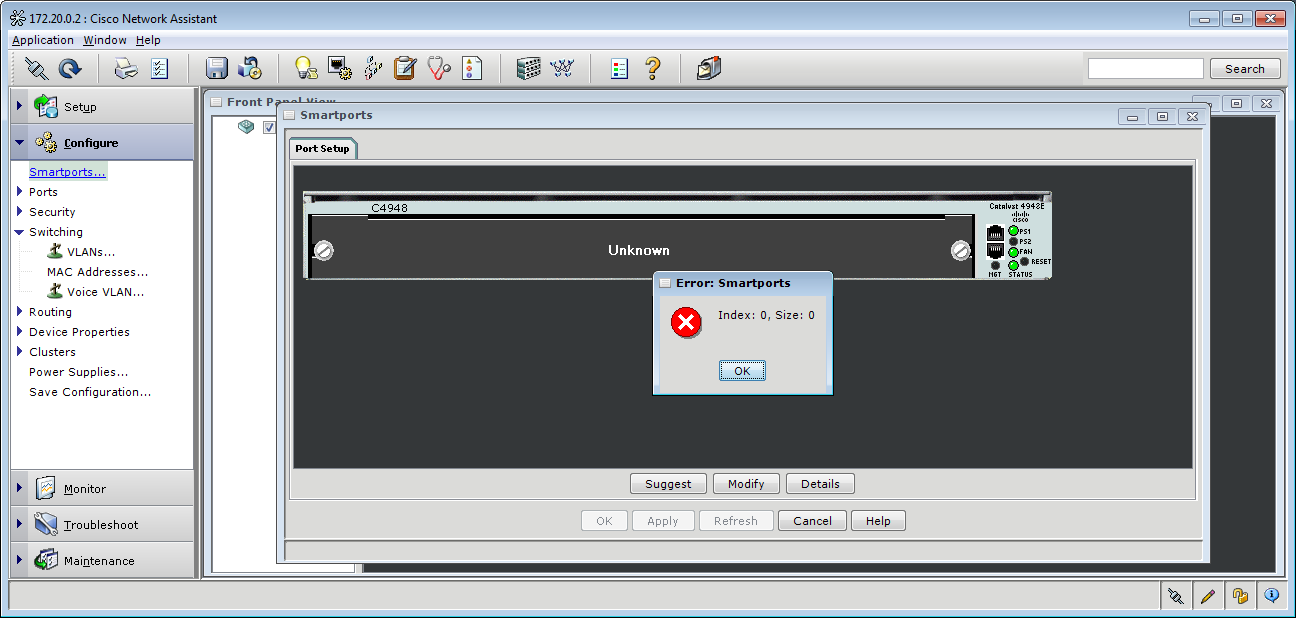Click the pencil icon in status bar
Viewport: 1296px width, 618px height.
[1208, 596]
